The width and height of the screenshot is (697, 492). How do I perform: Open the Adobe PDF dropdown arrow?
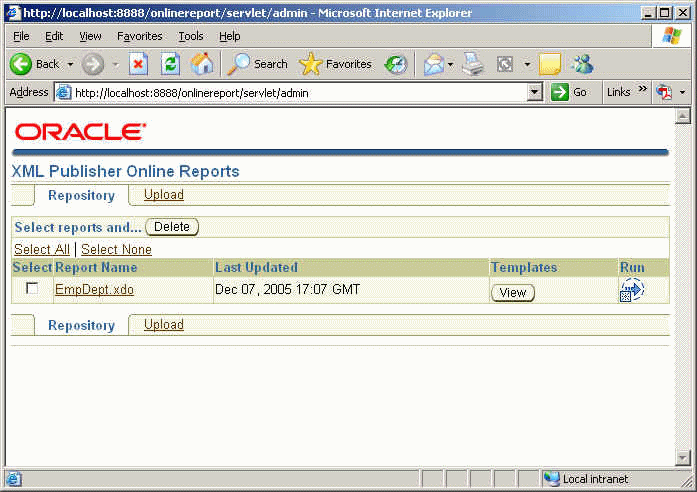pos(682,92)
